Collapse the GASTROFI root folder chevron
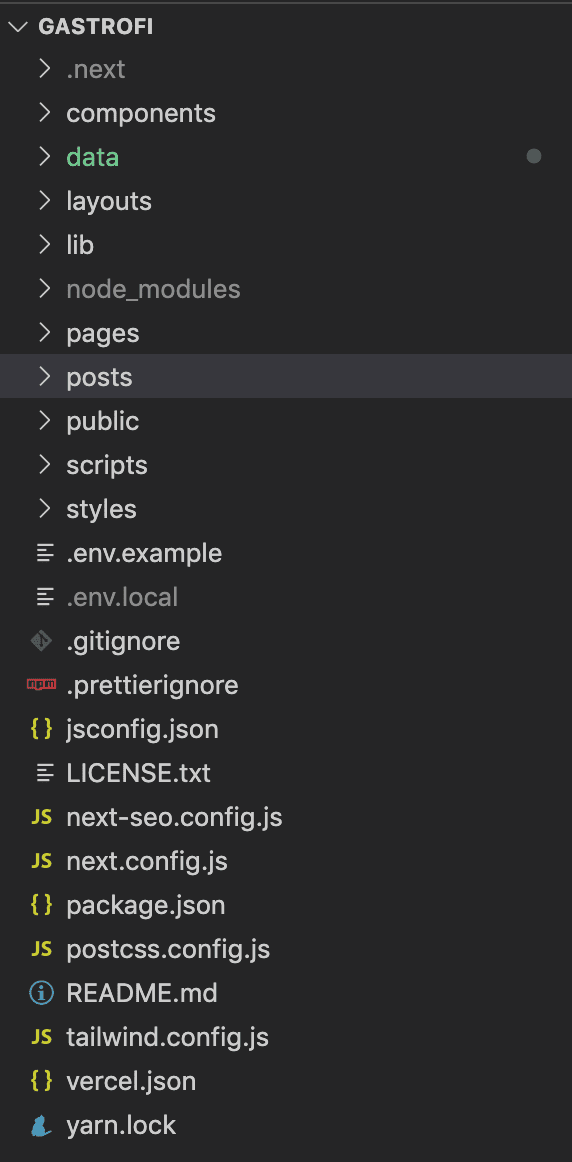The width and height of the screenshot is (572, 1162). point(18,27)
